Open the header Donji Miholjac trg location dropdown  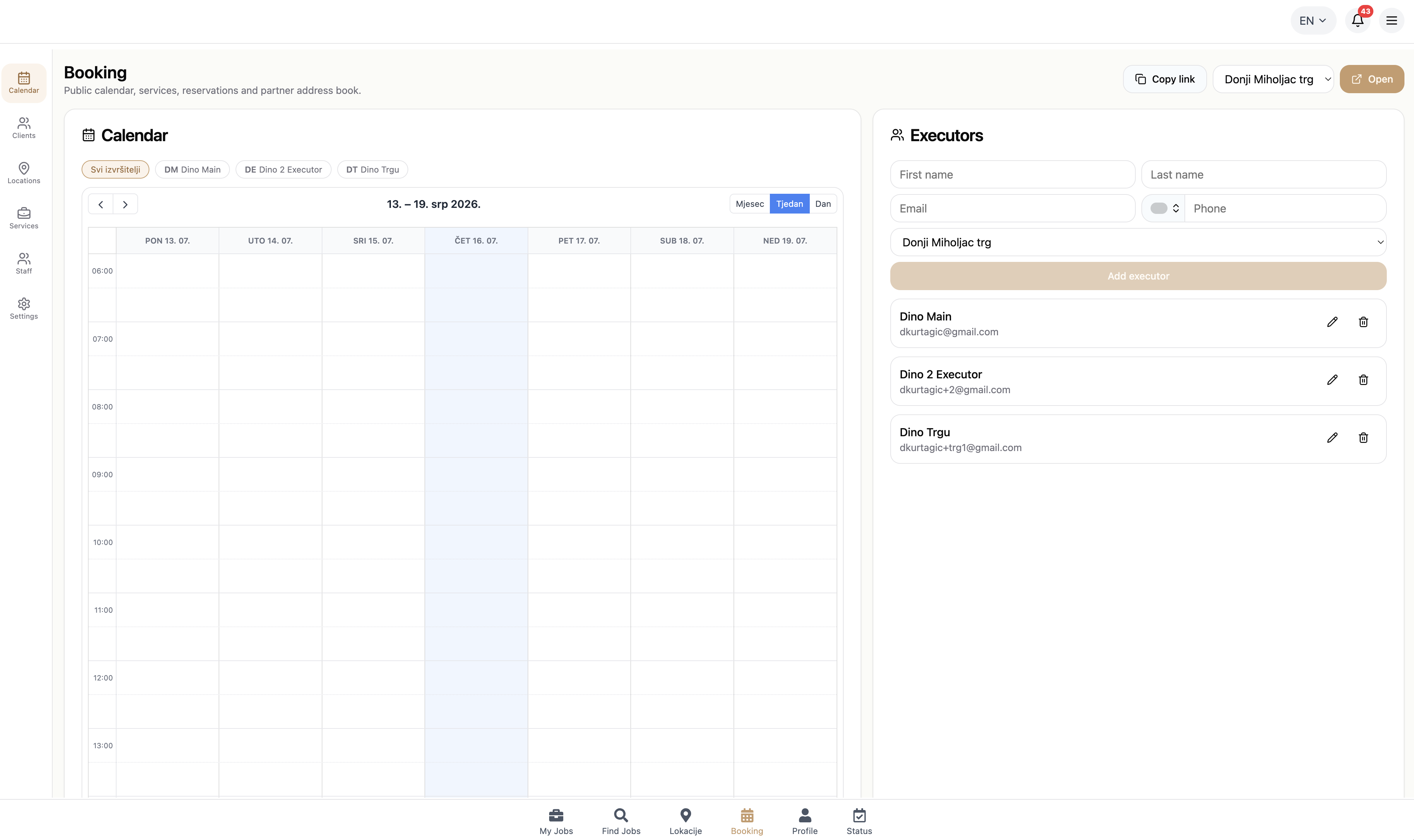(x=1273, y=79)
